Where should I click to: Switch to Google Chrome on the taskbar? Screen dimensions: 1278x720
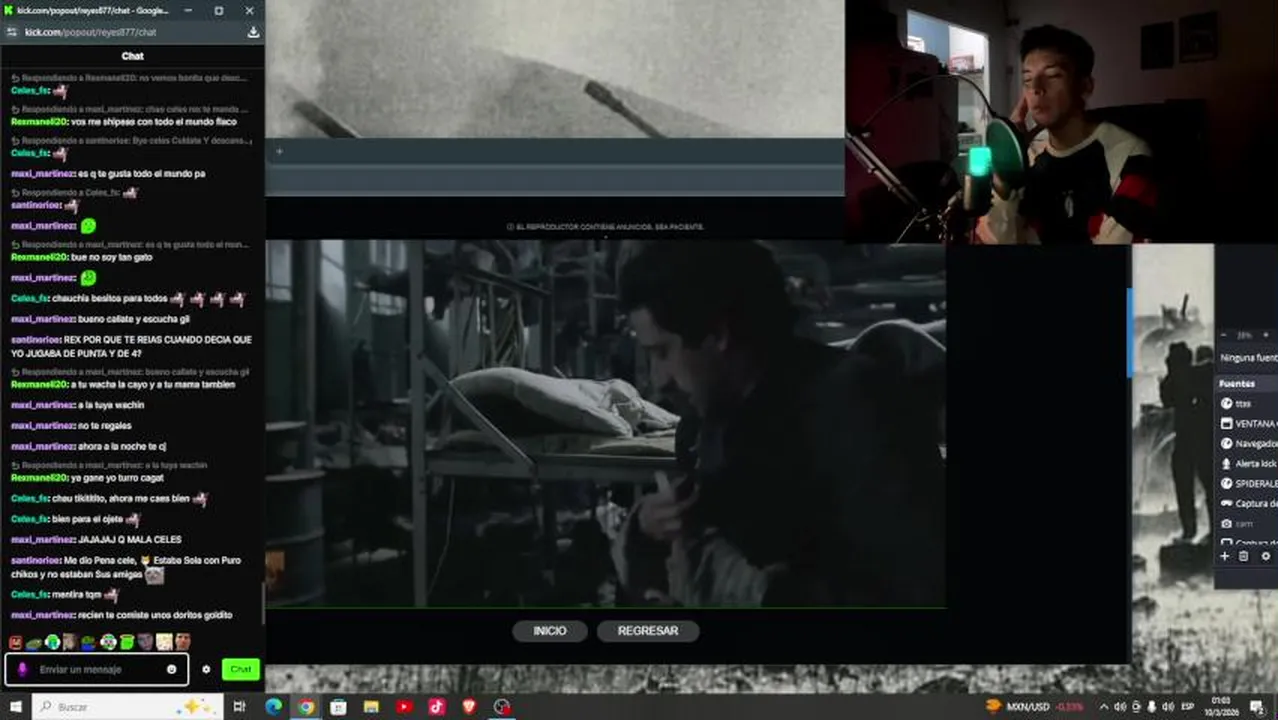point(306,707)
